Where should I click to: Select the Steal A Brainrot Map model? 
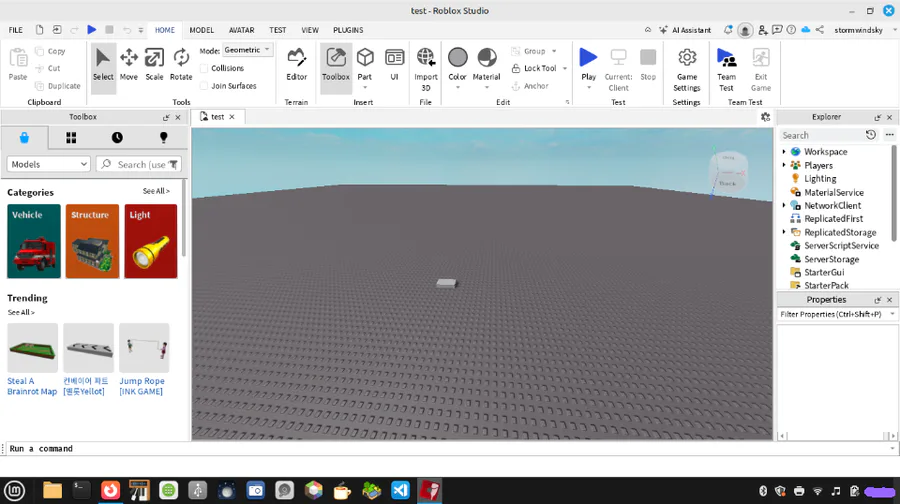(x=32, y=360)
